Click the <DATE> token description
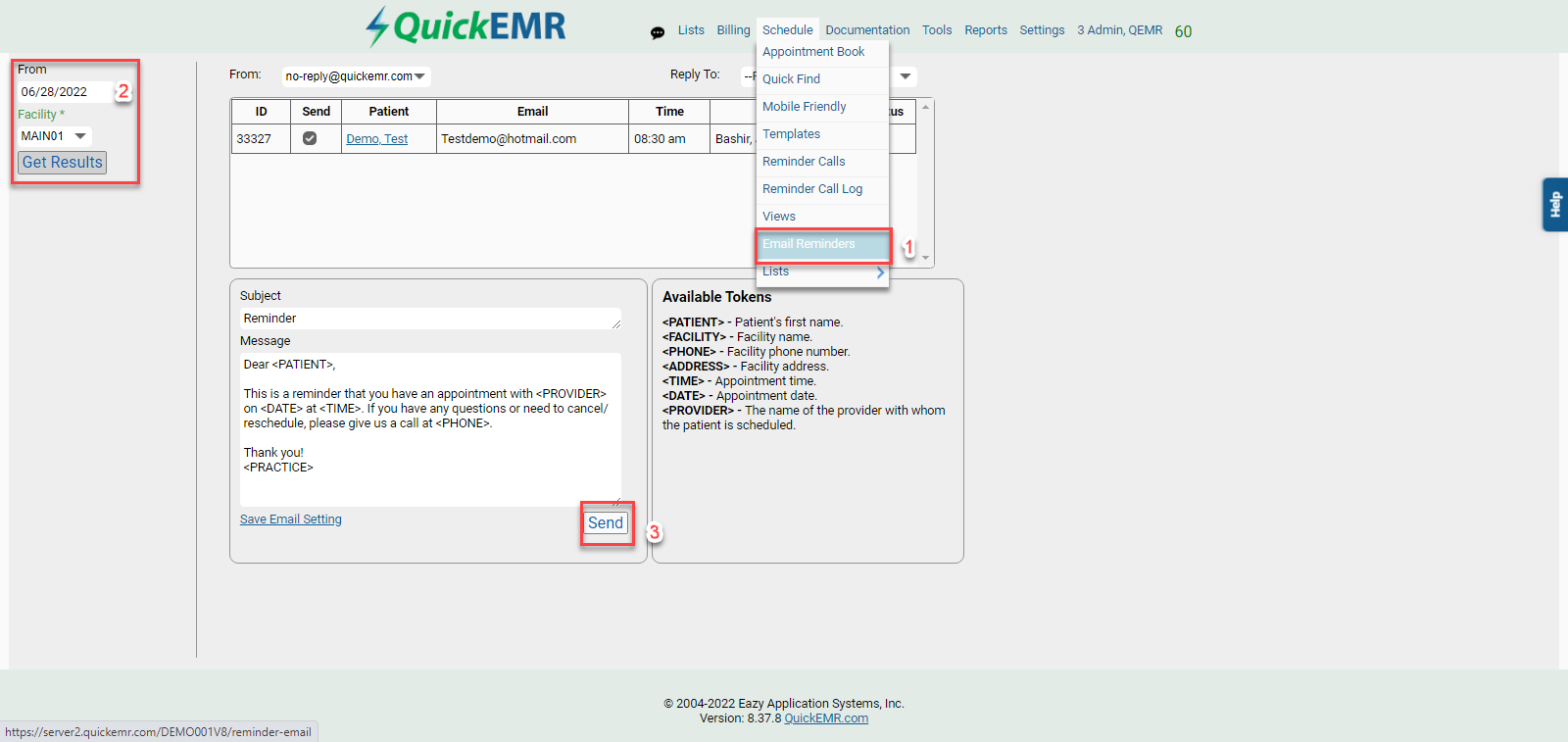Screen dimensions: 1568x742 pos(740,396)
